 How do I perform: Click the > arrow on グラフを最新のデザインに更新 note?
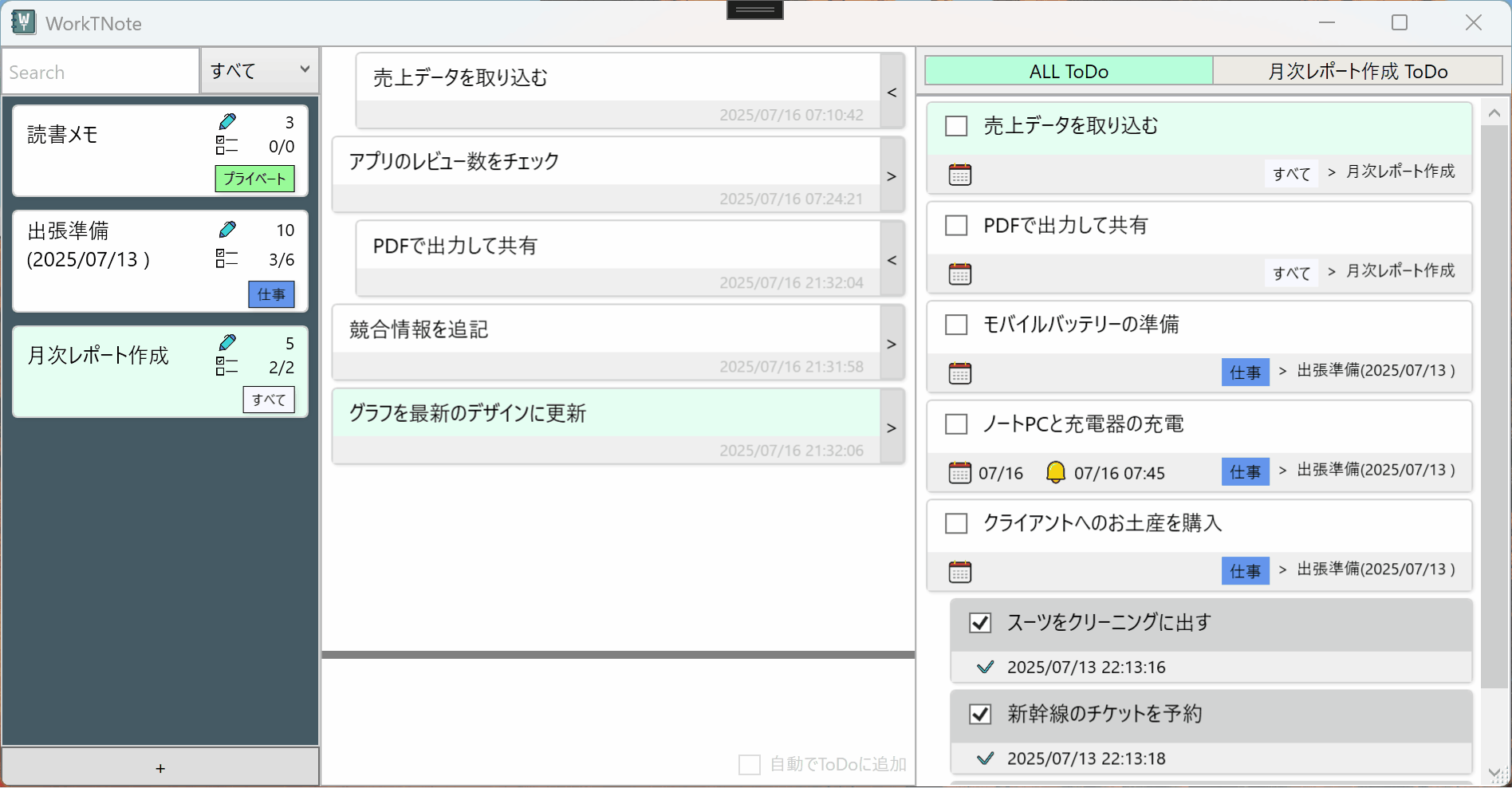(892, 427)
